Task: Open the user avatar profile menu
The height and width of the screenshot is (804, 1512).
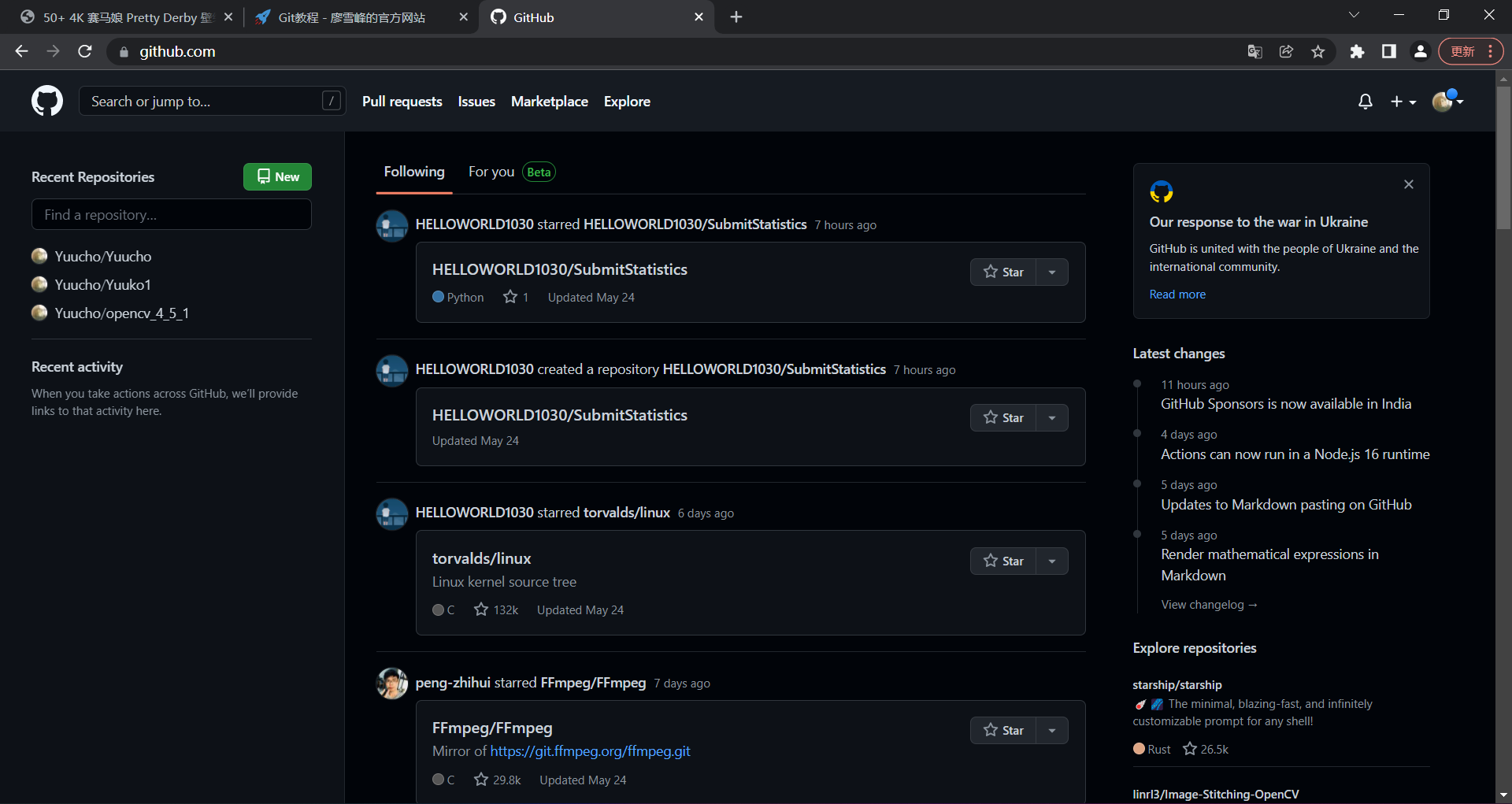Action: (1447, 101)
